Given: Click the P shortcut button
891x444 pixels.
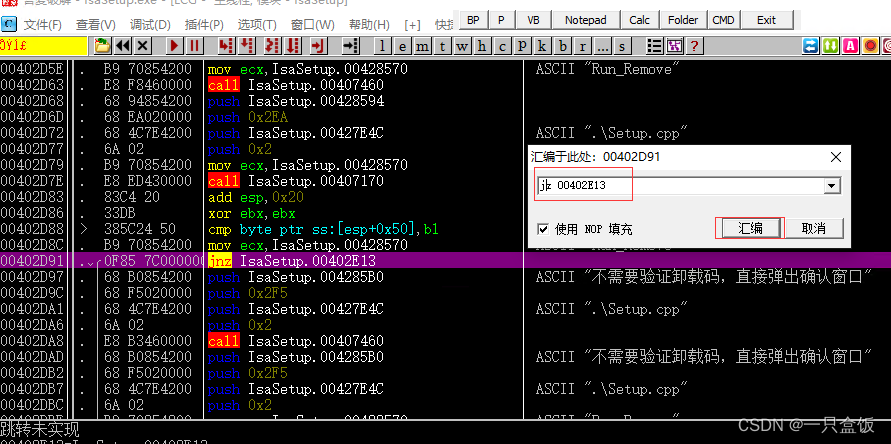Looking at the screenshot, I should [x=501, y=20].
